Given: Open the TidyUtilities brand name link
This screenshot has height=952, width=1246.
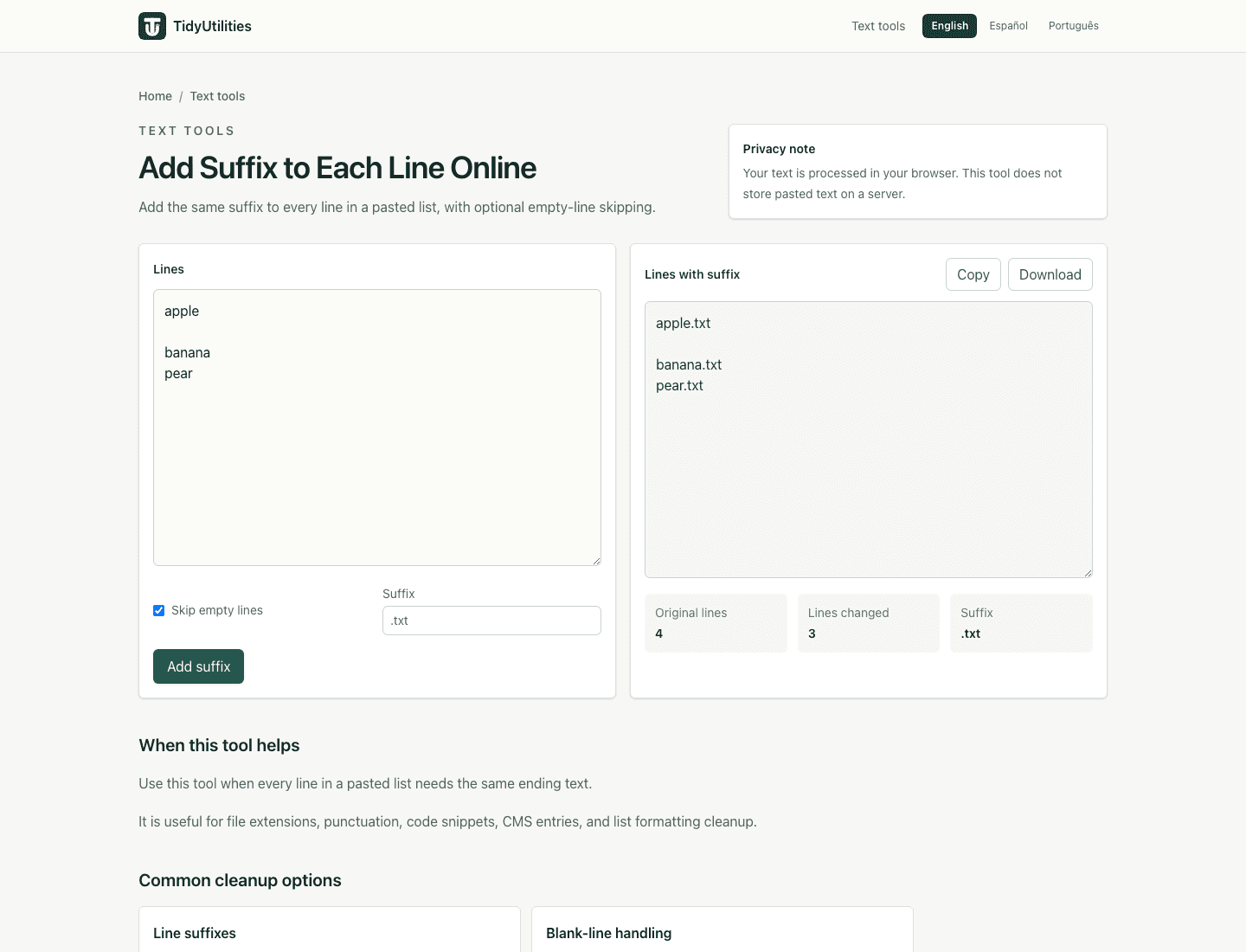Looking at the screenshot, I should pyautogui.click(x=212, y=26).
